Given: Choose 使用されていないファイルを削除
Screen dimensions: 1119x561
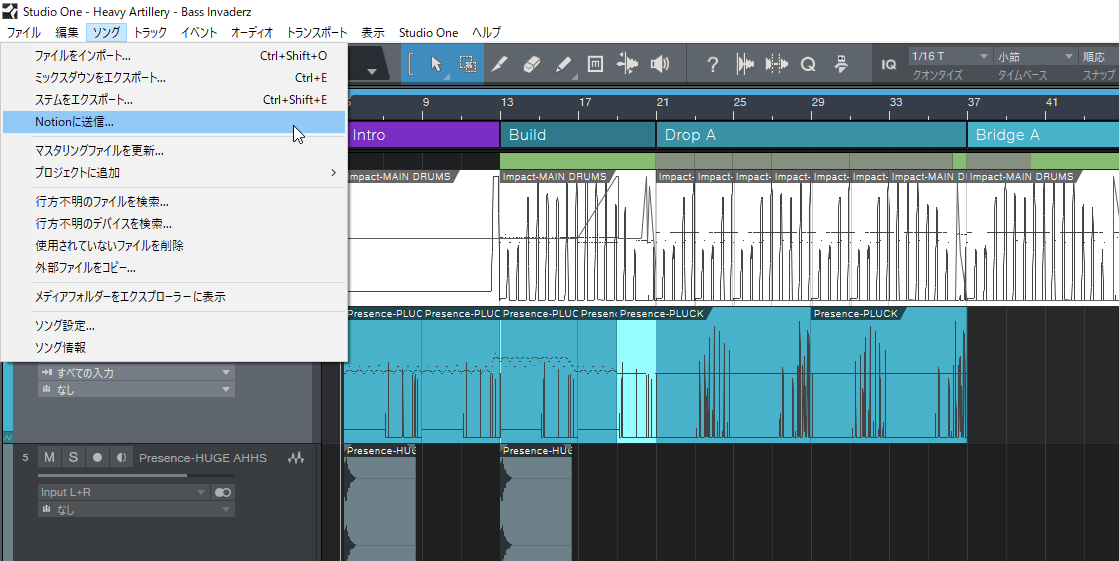Looking at the screenshot, I should [x=174, y=246].
